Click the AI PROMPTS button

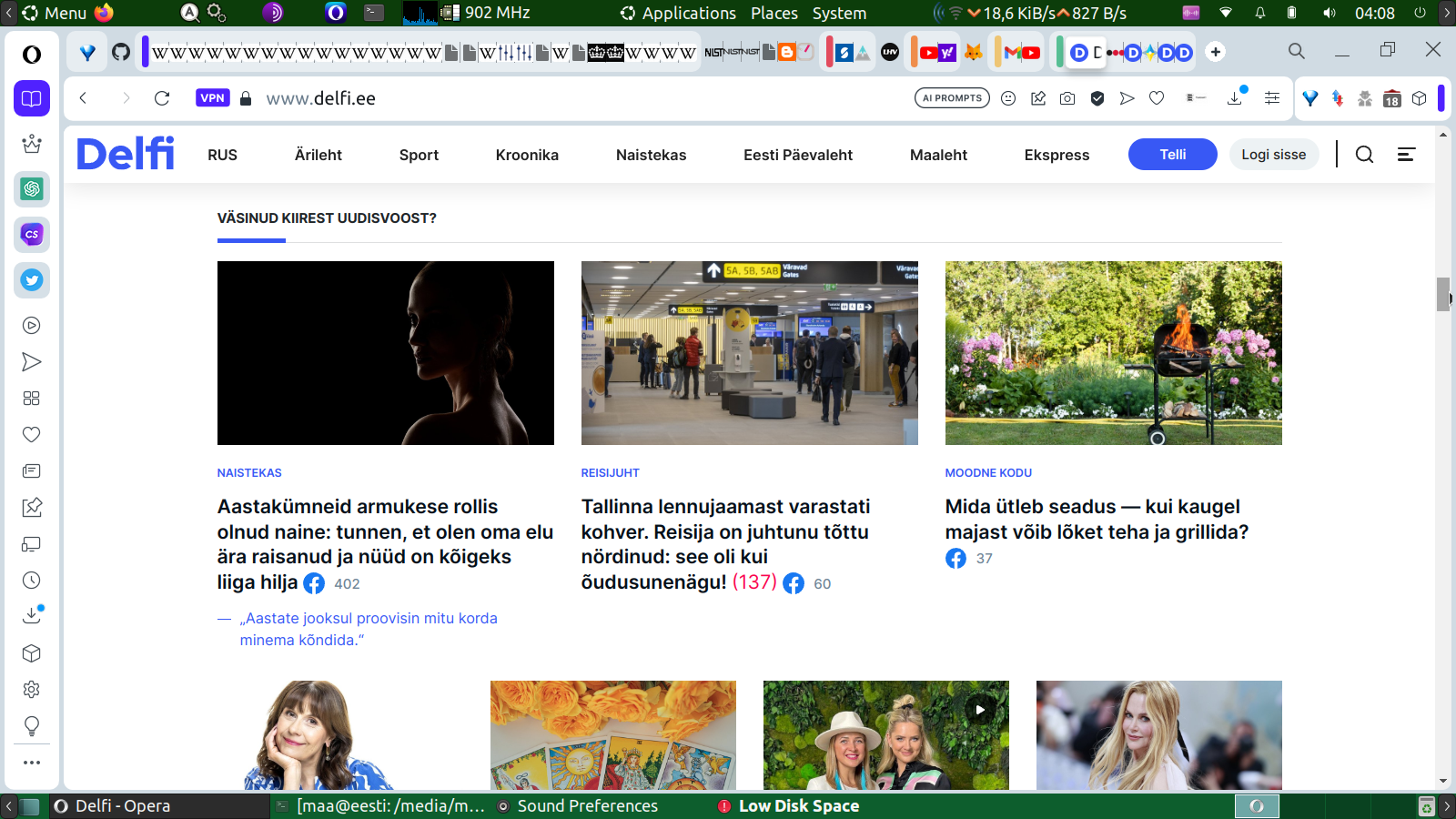tap(952, 98)
